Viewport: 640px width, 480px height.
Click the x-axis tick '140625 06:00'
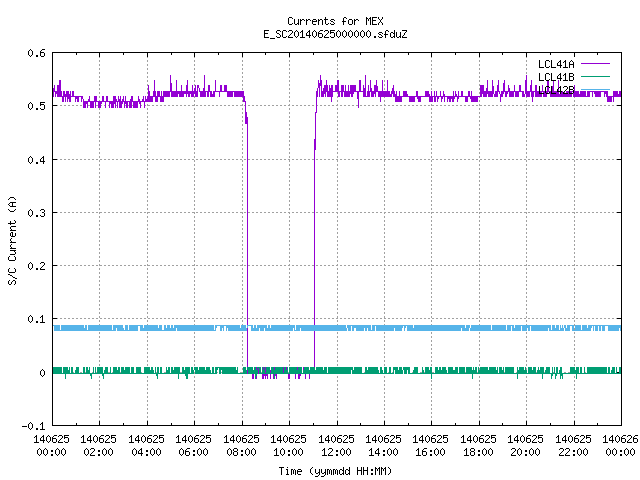(193, 445)
